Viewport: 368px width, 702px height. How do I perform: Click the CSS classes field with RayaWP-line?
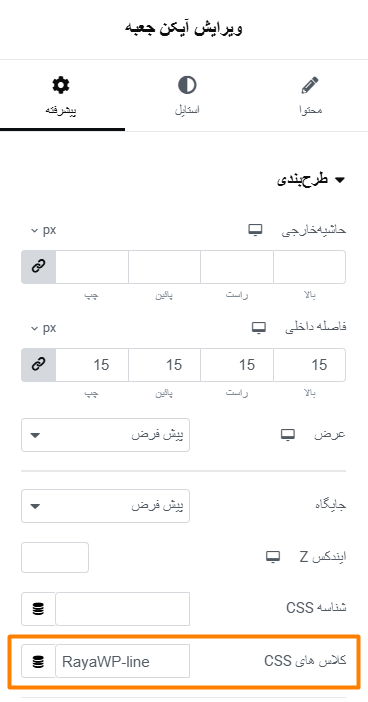pos(123,661)
